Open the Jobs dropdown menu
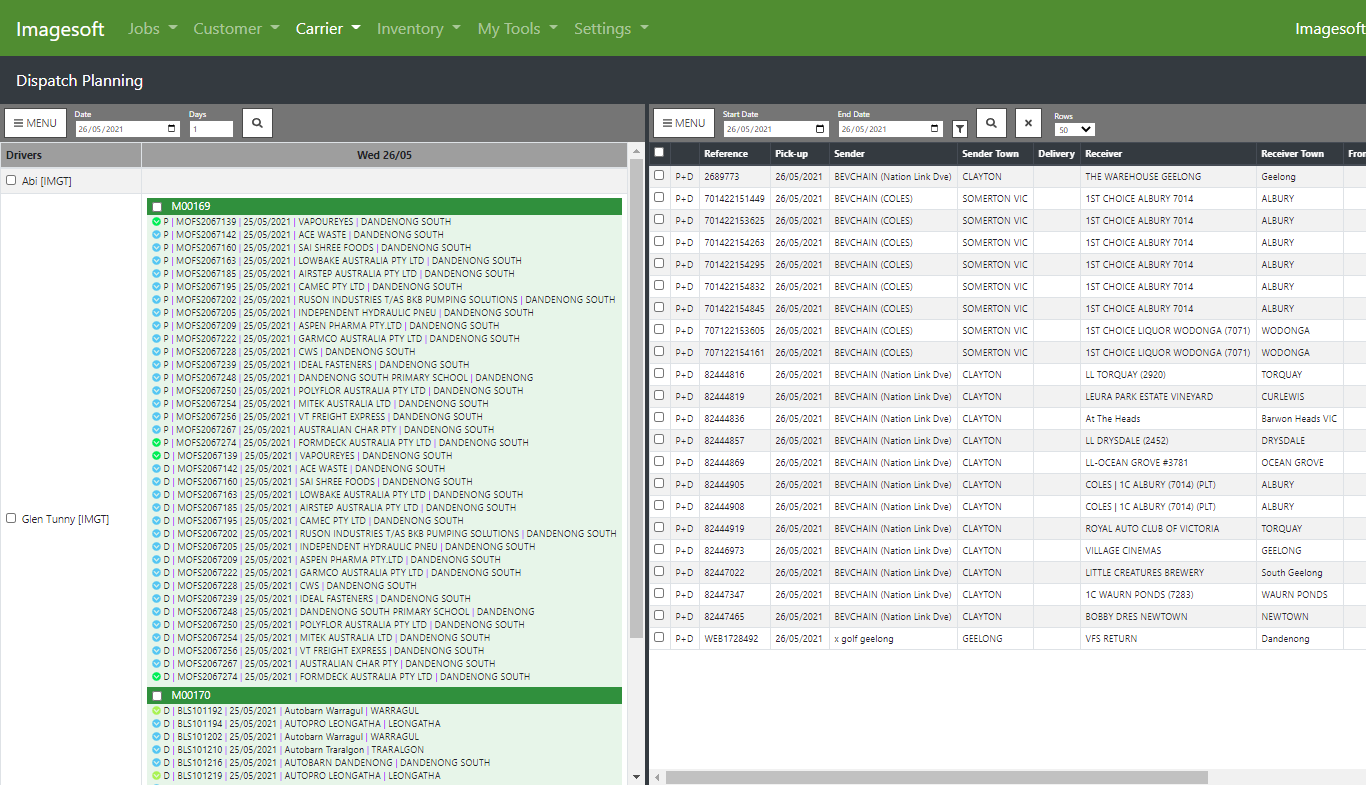 (x=152, y=28)
